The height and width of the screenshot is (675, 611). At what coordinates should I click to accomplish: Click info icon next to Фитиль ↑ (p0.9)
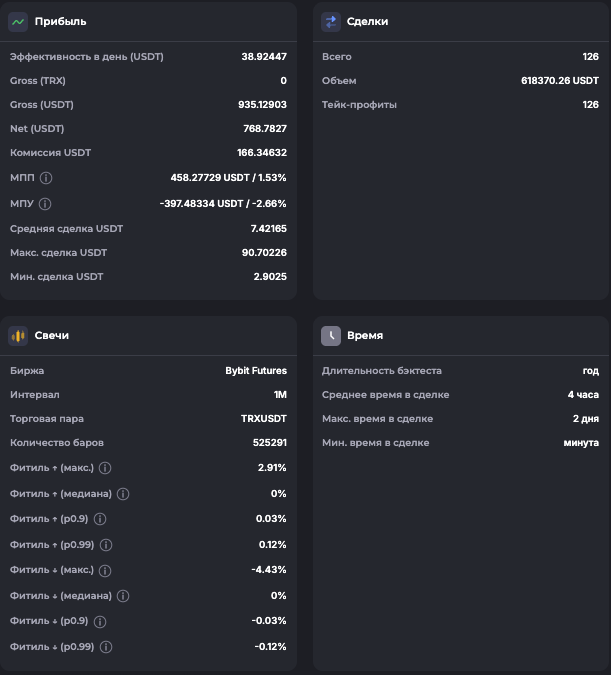coord(100,519)
